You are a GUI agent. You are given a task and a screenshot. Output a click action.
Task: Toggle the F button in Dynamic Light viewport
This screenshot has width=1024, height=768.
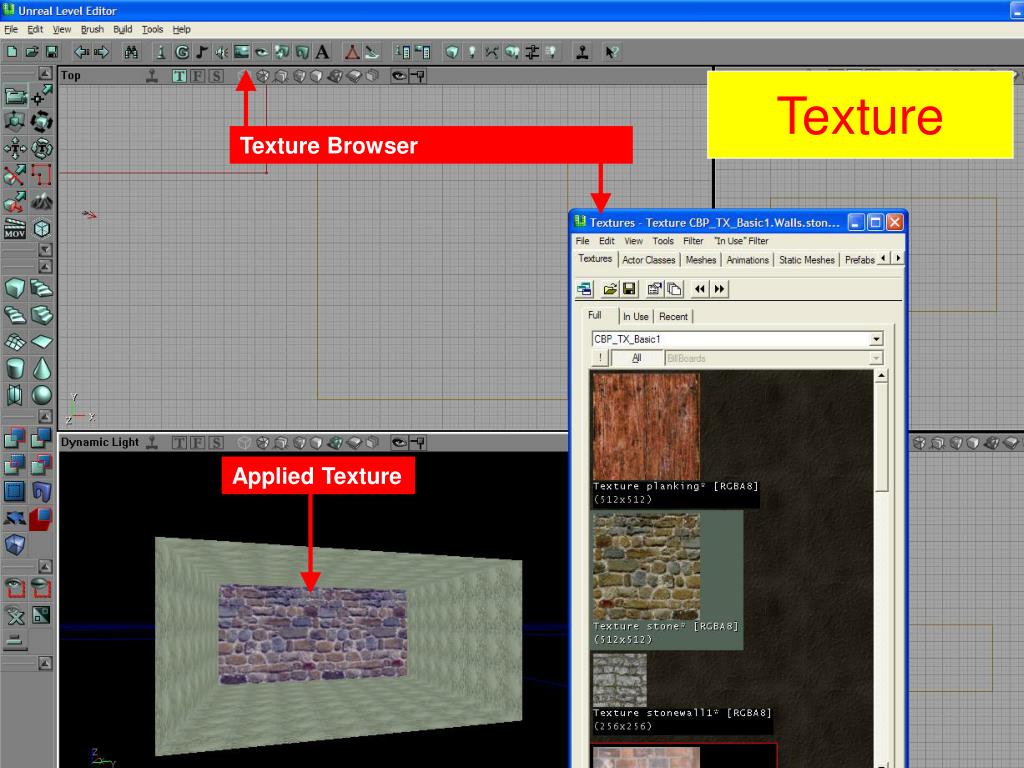(x=198, y=443)
